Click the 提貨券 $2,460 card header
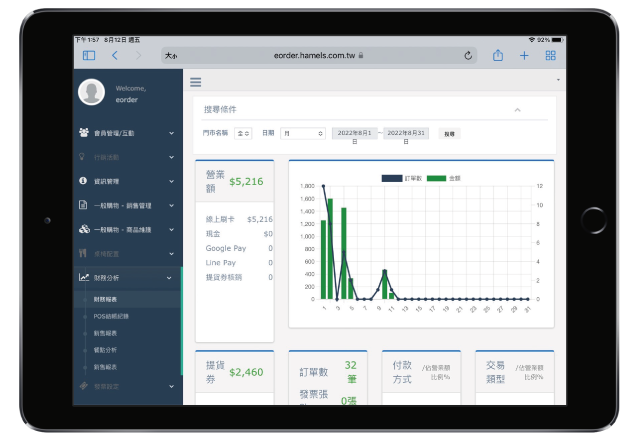Viewport: 637px width, 441px height. (235, 372)
